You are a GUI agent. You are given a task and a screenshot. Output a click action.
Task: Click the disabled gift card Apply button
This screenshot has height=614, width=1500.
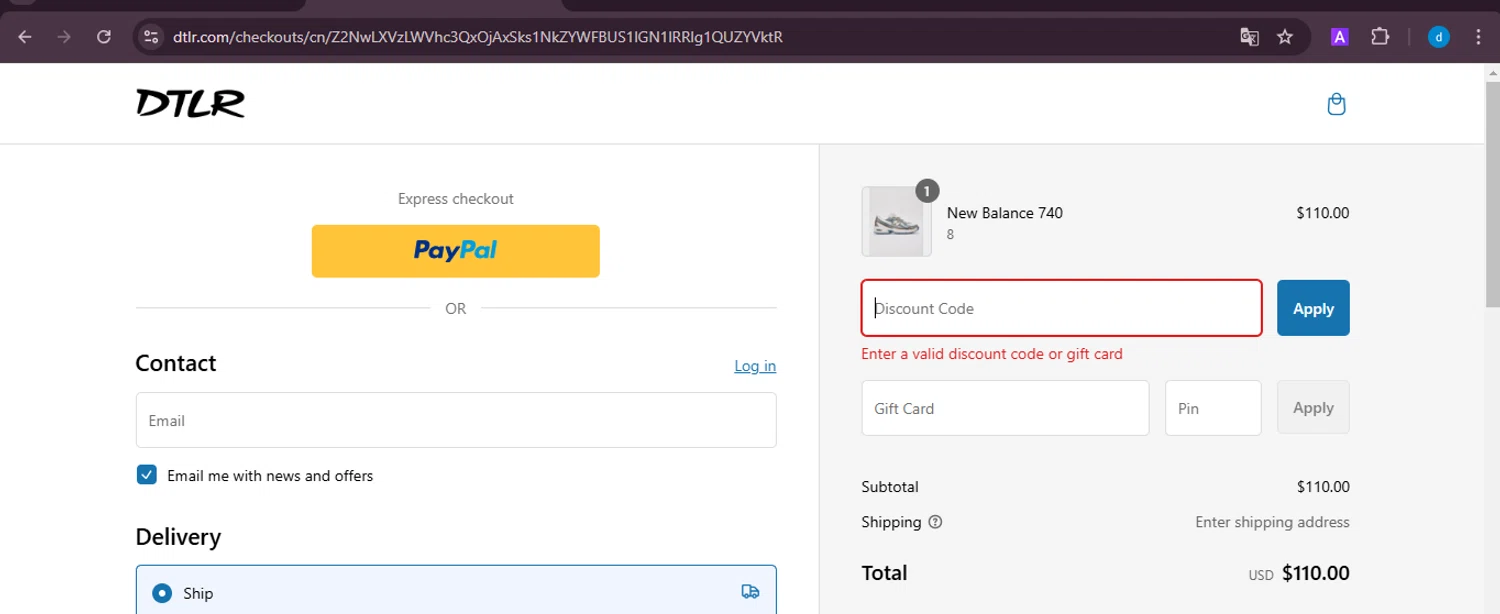tap(1313, 407)
